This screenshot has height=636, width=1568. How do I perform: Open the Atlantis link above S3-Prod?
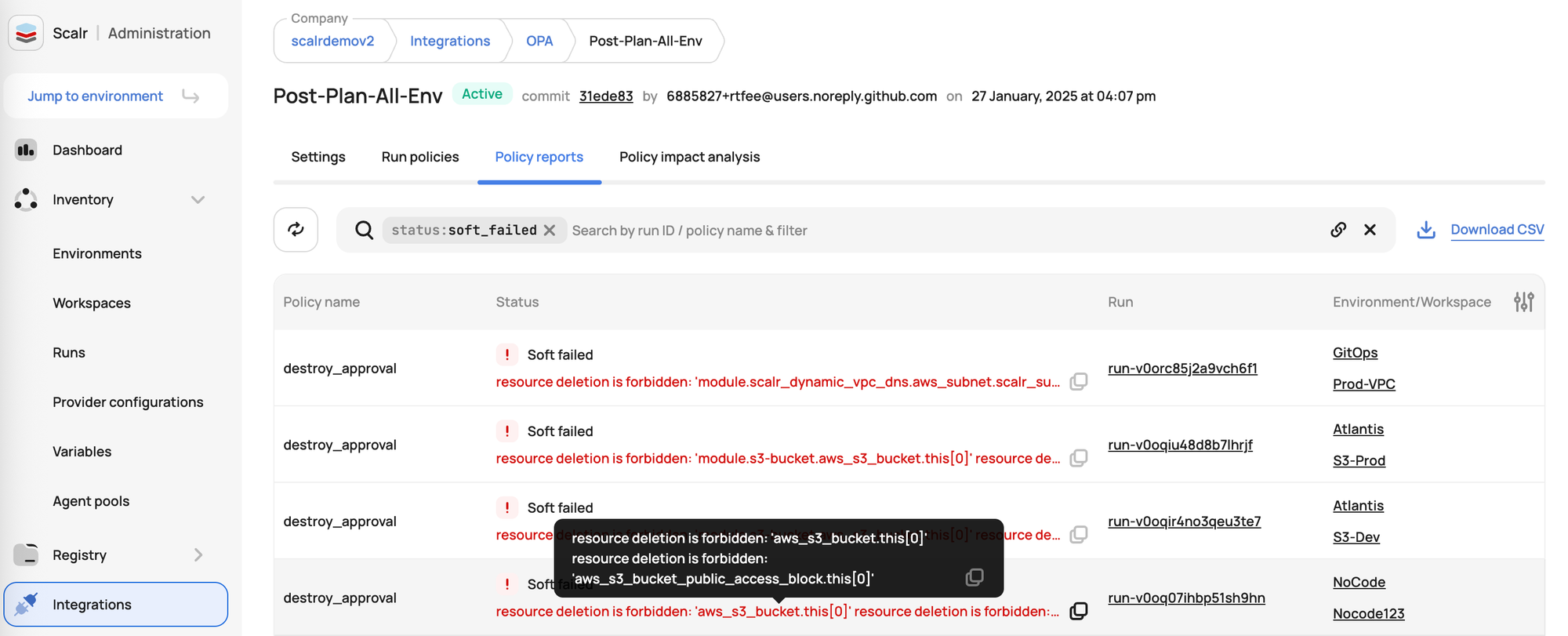click(1358, 429)
